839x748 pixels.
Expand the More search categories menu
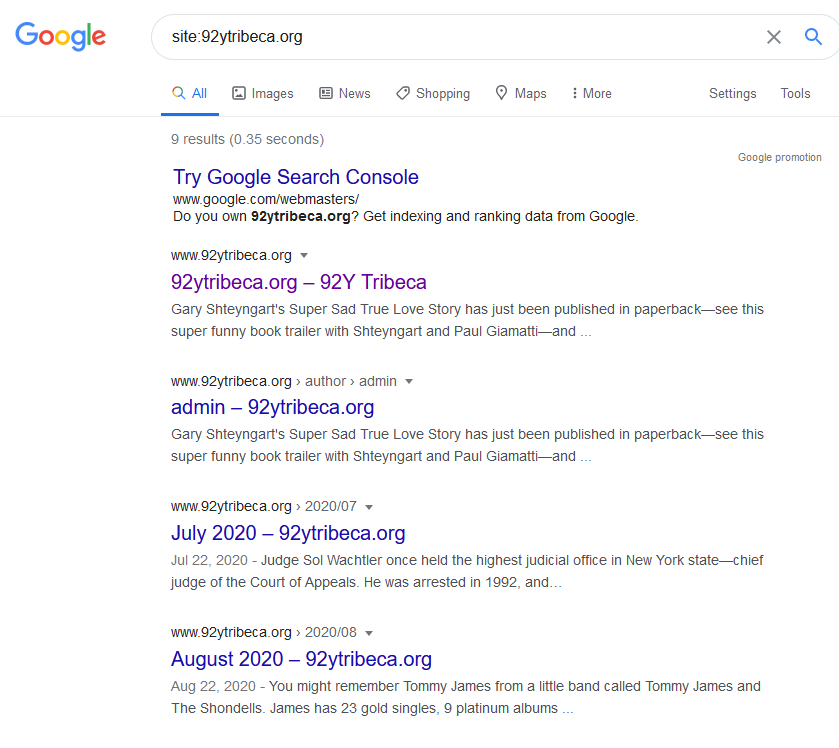click(x=591, y=94)
